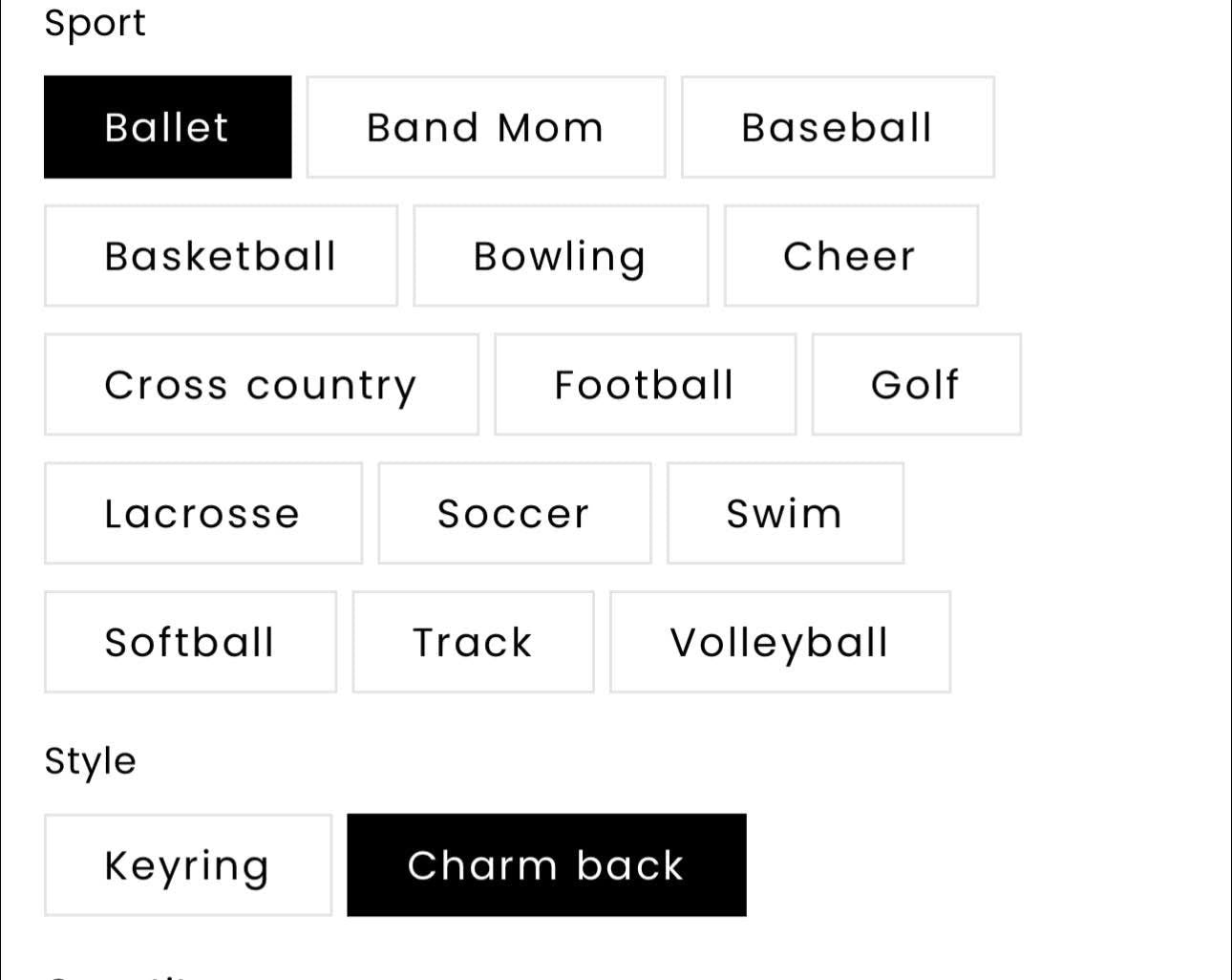The height and width of the screenshot is (980, 1232).
Task: Select Basketball from the sport choices
Action: 221,256
